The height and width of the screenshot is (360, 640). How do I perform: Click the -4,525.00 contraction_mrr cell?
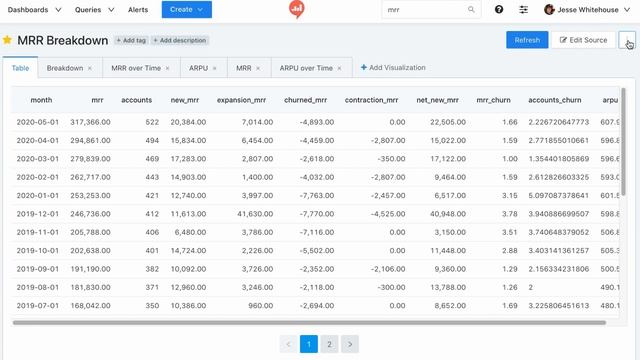tap(388, 214)
